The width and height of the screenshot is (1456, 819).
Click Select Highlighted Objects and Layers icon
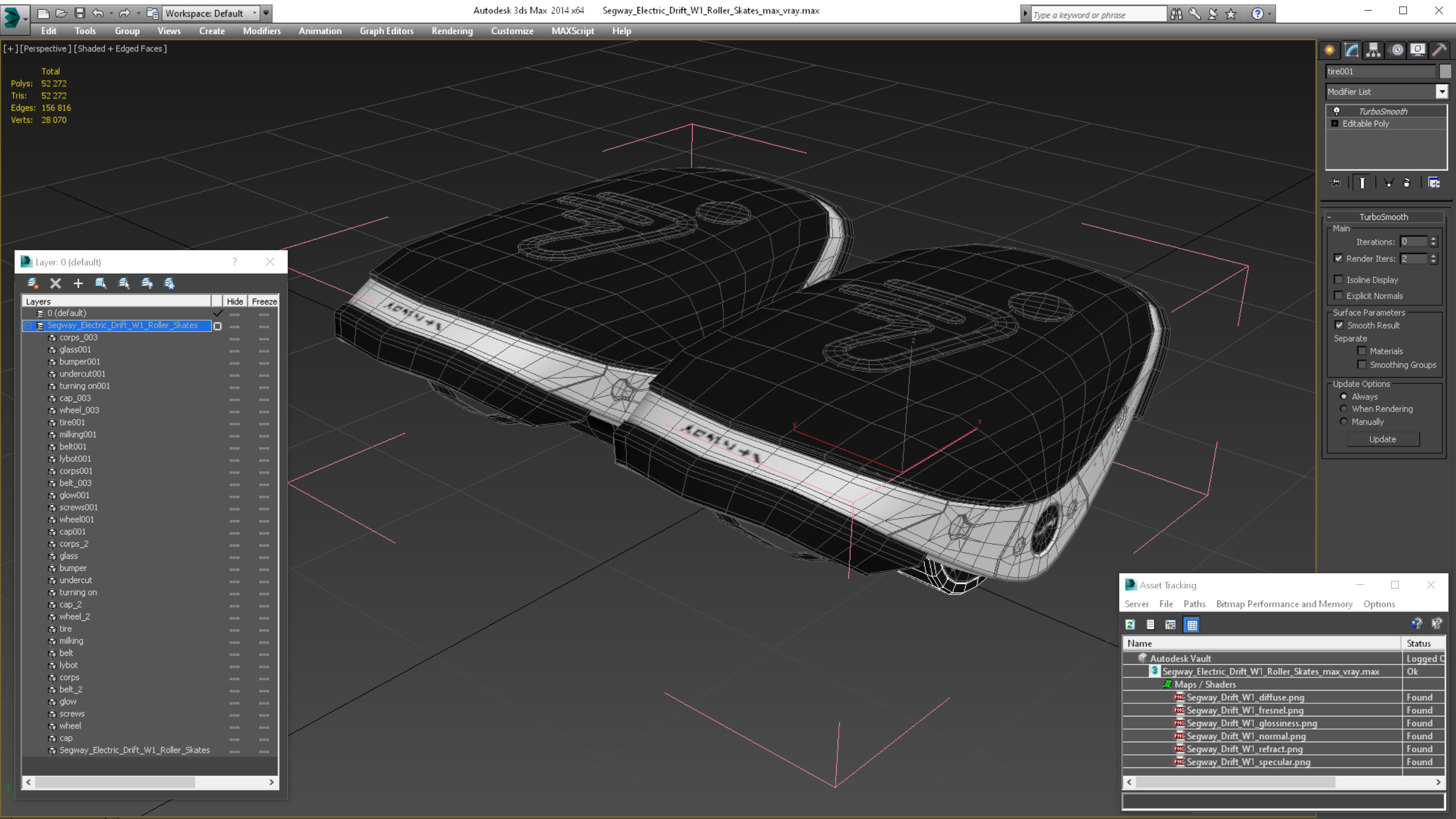coord(101,283)
